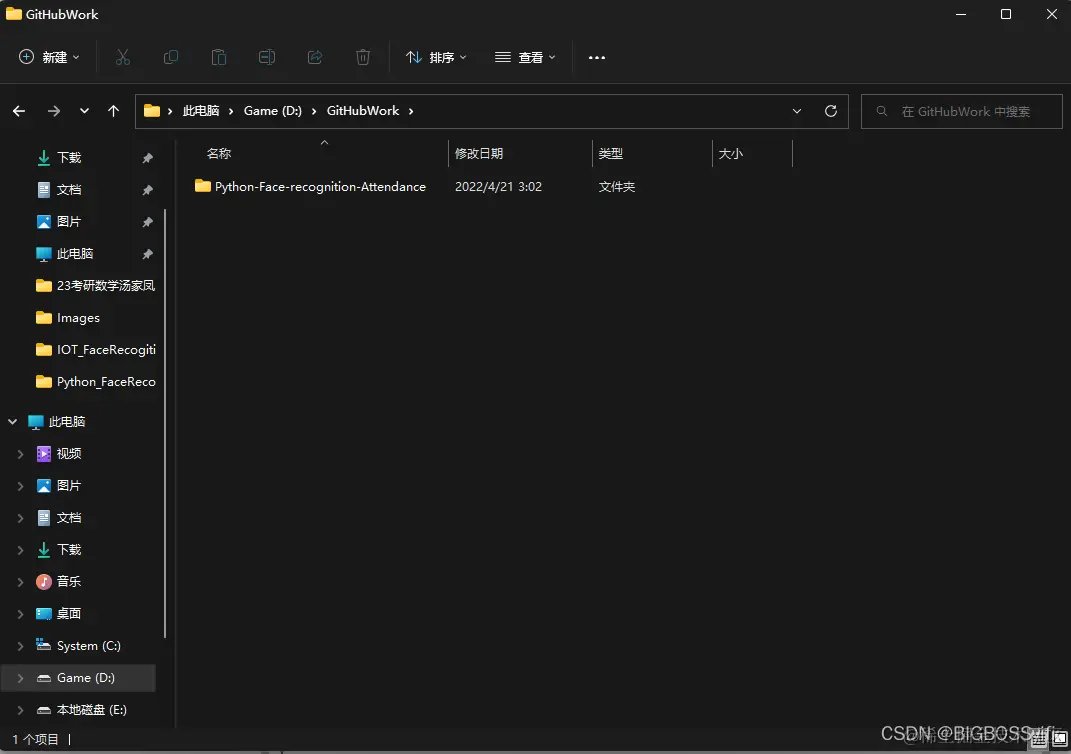Unpin icon next to pinned 下载
Image resolution: width=1071 pixels, height=754 pixels.
point(148,158)
